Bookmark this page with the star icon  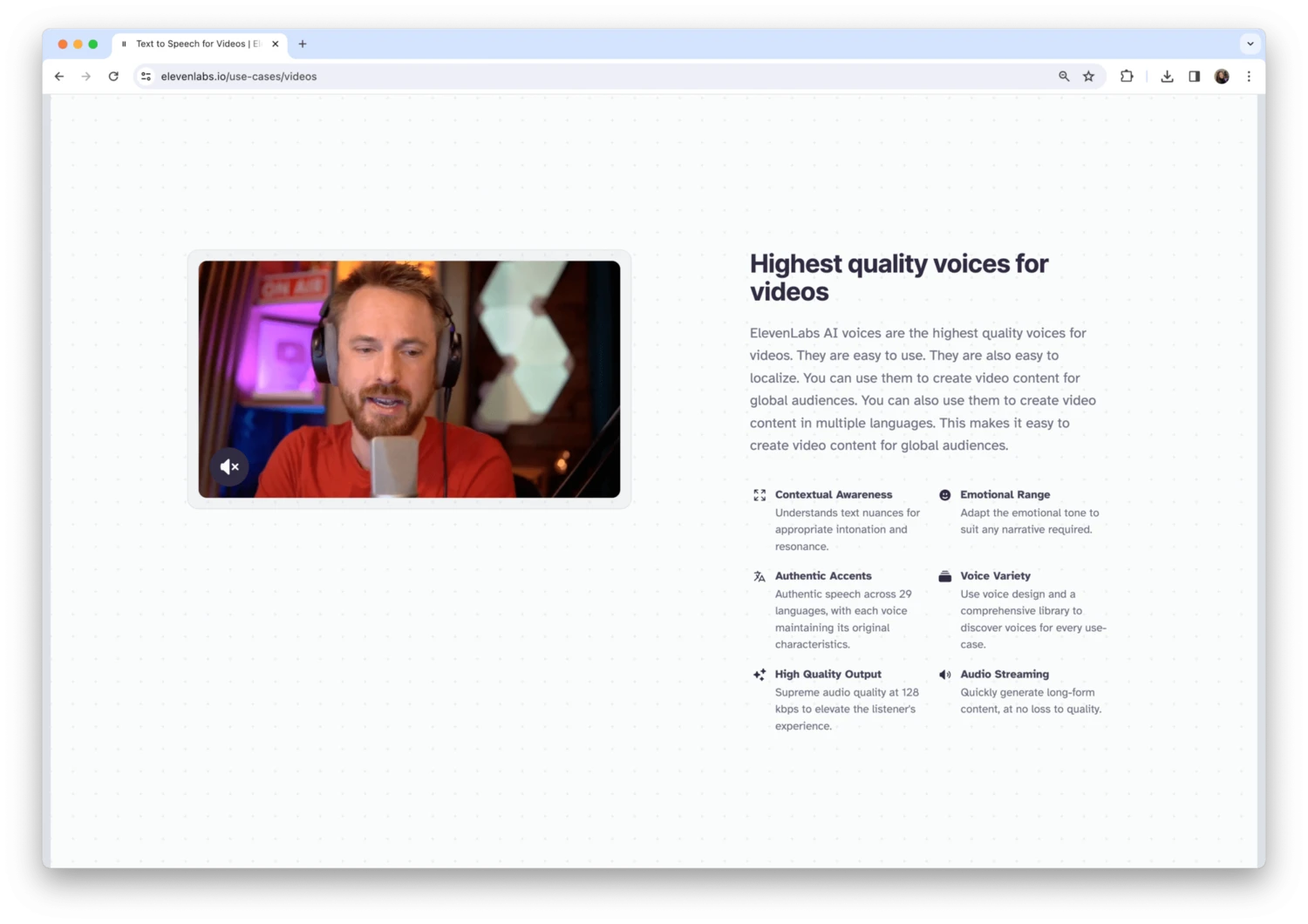point(1088,77)
